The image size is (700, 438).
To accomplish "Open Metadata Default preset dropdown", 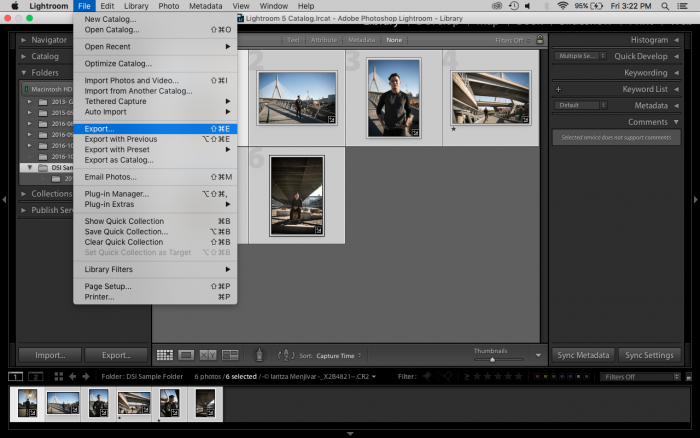I will 580,105.
